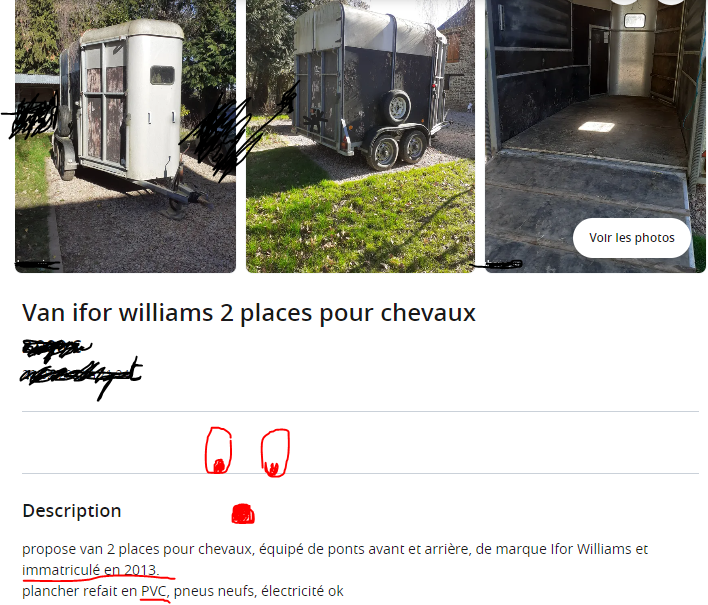
Task: Click the right round button above the interior photo
Action: pos(672,1)
